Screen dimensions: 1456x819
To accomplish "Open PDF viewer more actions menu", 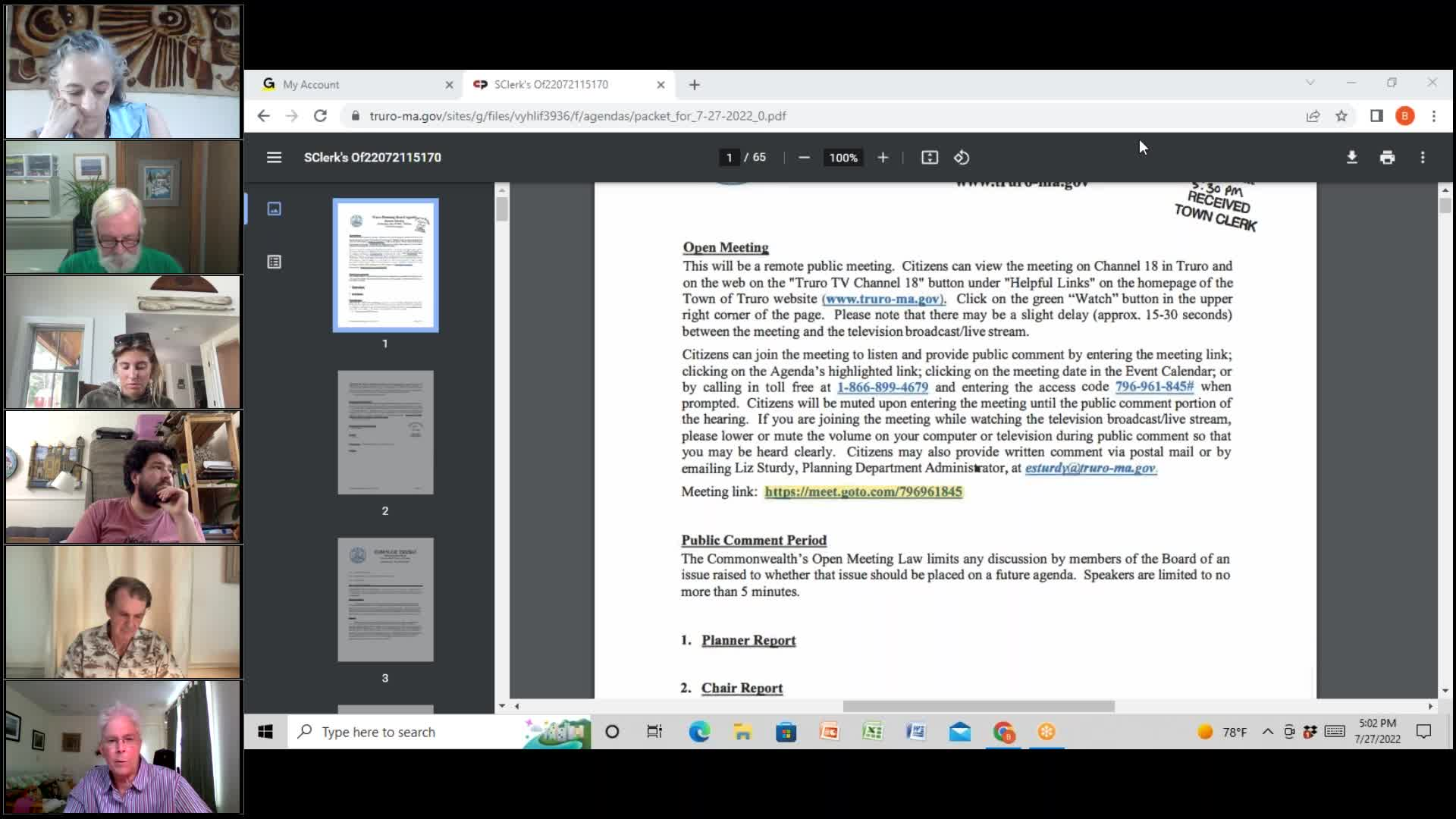I will click(1423, 157).
